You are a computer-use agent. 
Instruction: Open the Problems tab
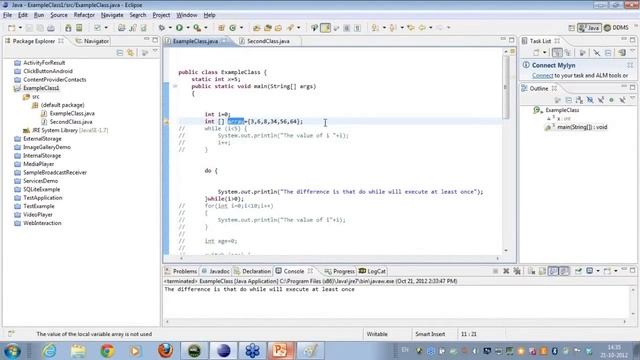[x=181, y=271]
